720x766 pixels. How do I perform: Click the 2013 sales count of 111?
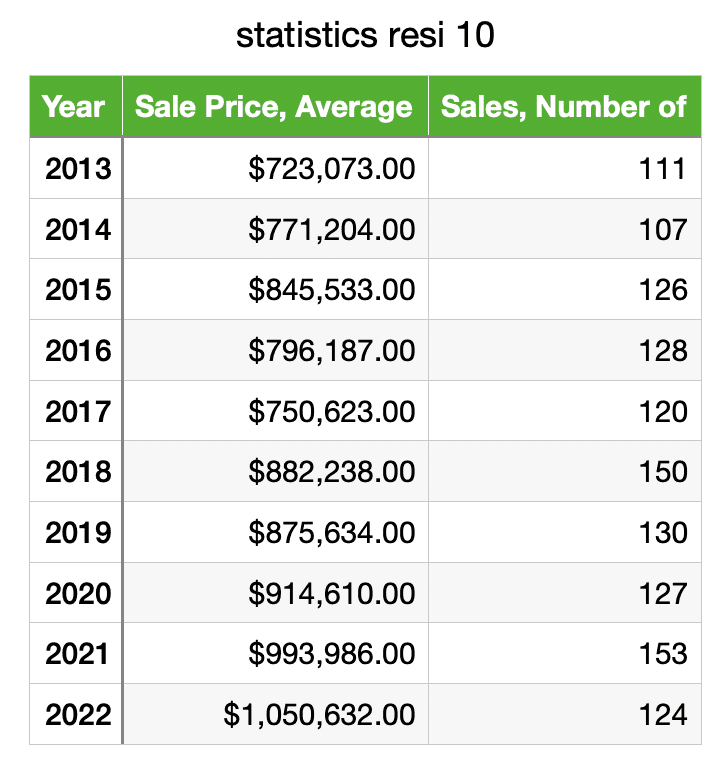coord(662,168)
